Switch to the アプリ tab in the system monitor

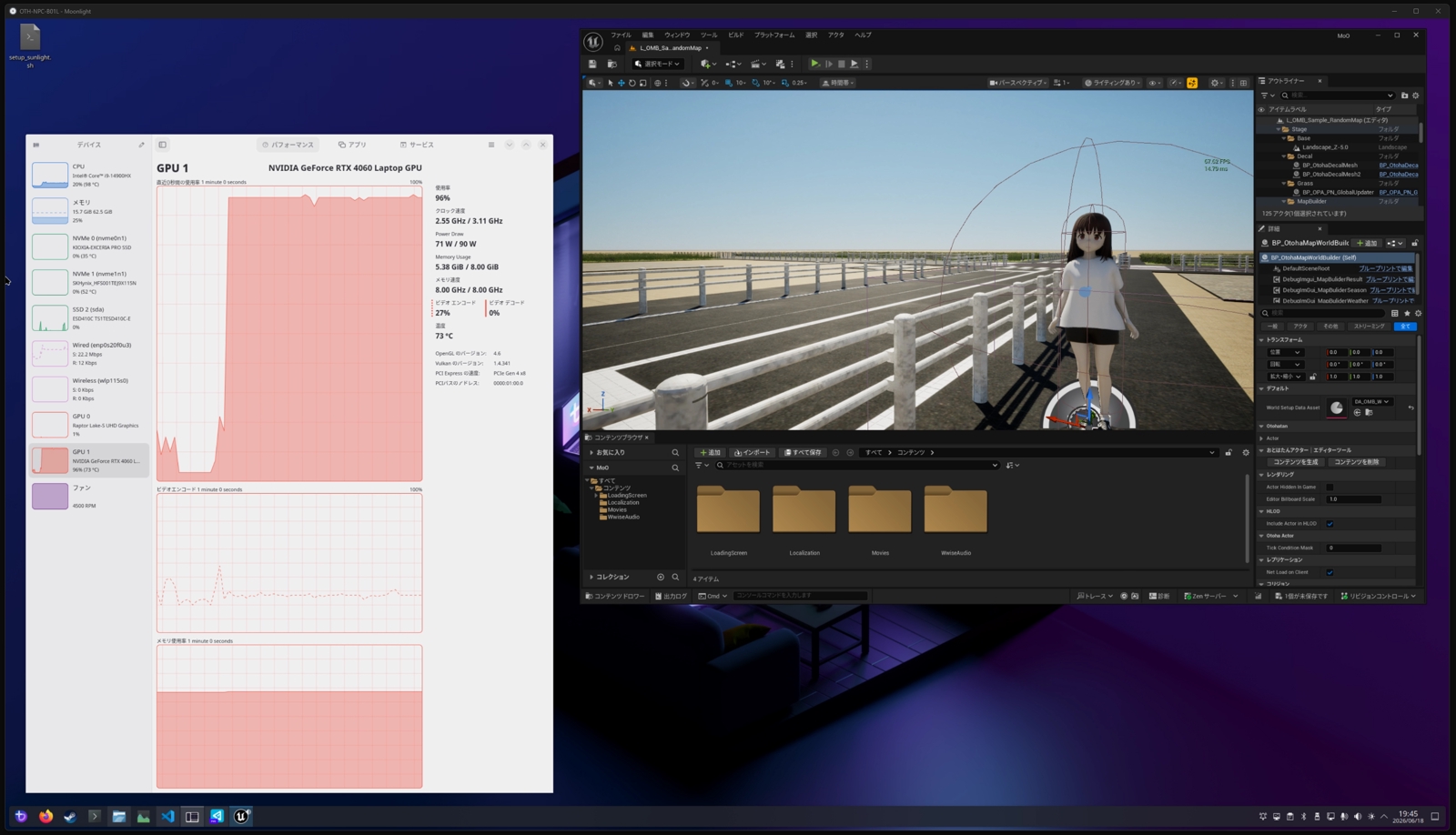coord(352,145)
